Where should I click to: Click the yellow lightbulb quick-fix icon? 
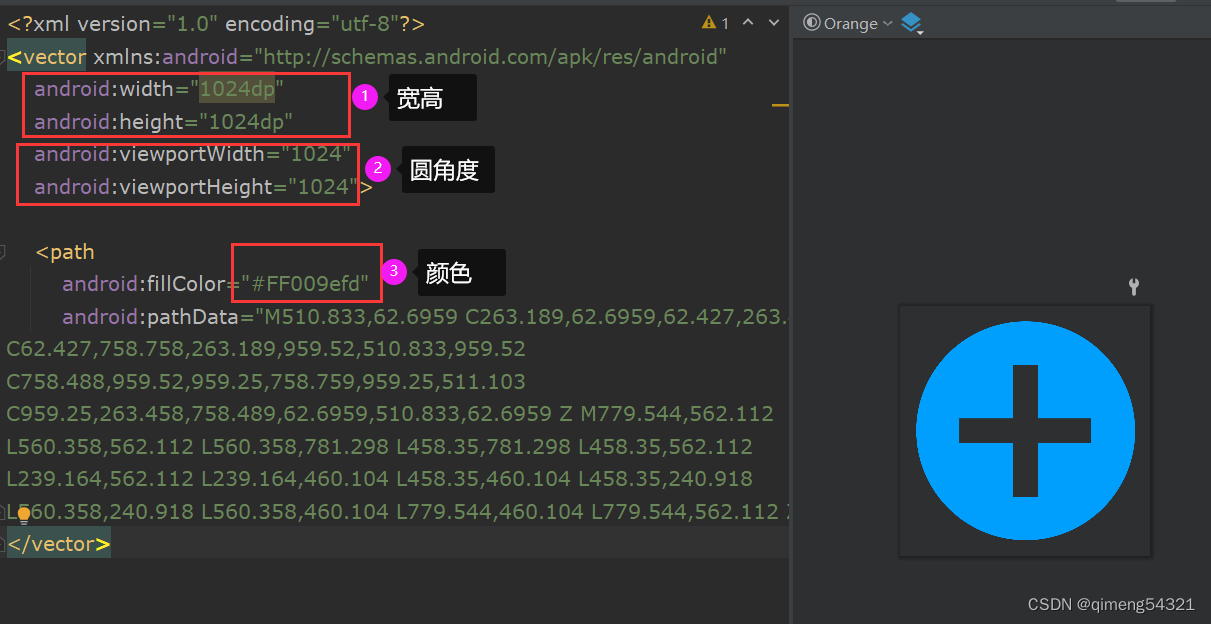pos(24,515)
